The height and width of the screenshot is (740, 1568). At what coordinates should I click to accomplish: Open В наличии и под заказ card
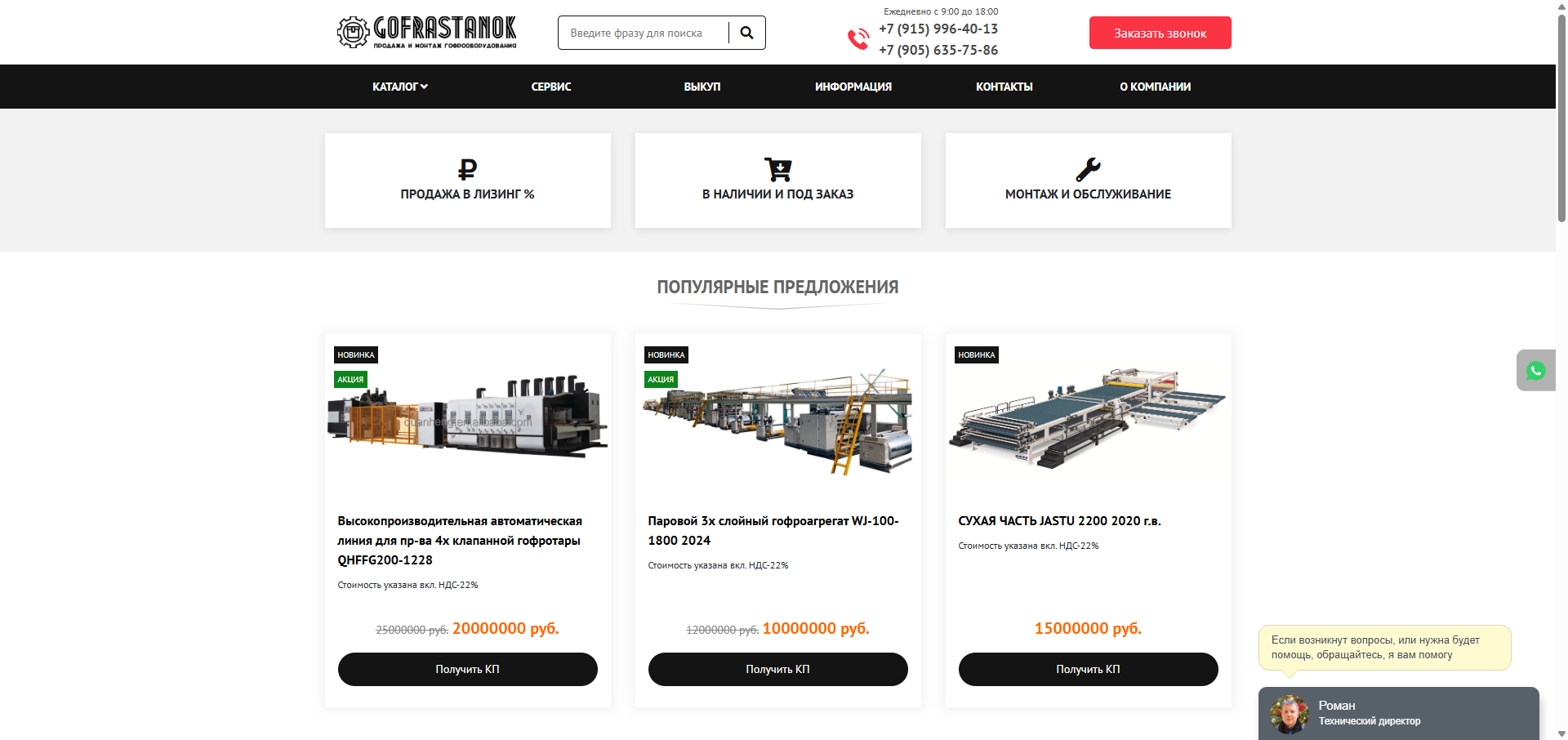coord(778,181)
